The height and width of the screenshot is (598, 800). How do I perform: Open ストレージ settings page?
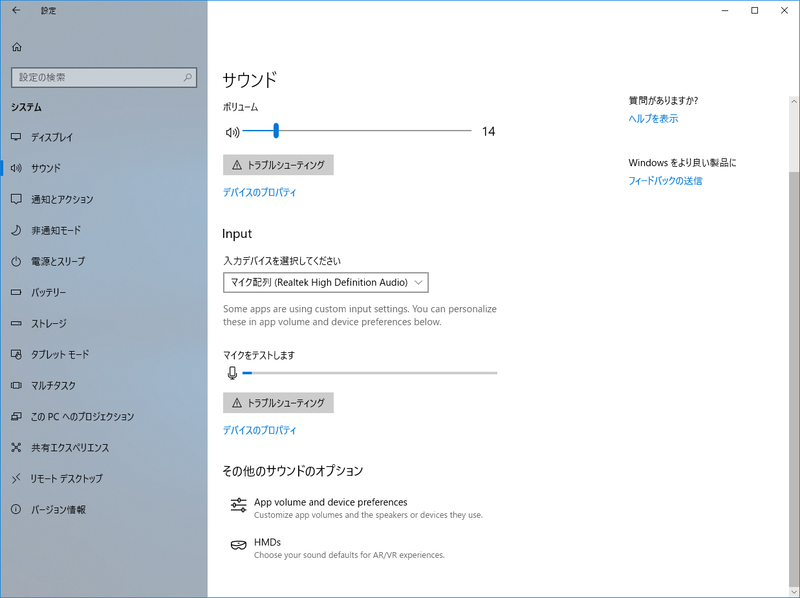(104, 323)
